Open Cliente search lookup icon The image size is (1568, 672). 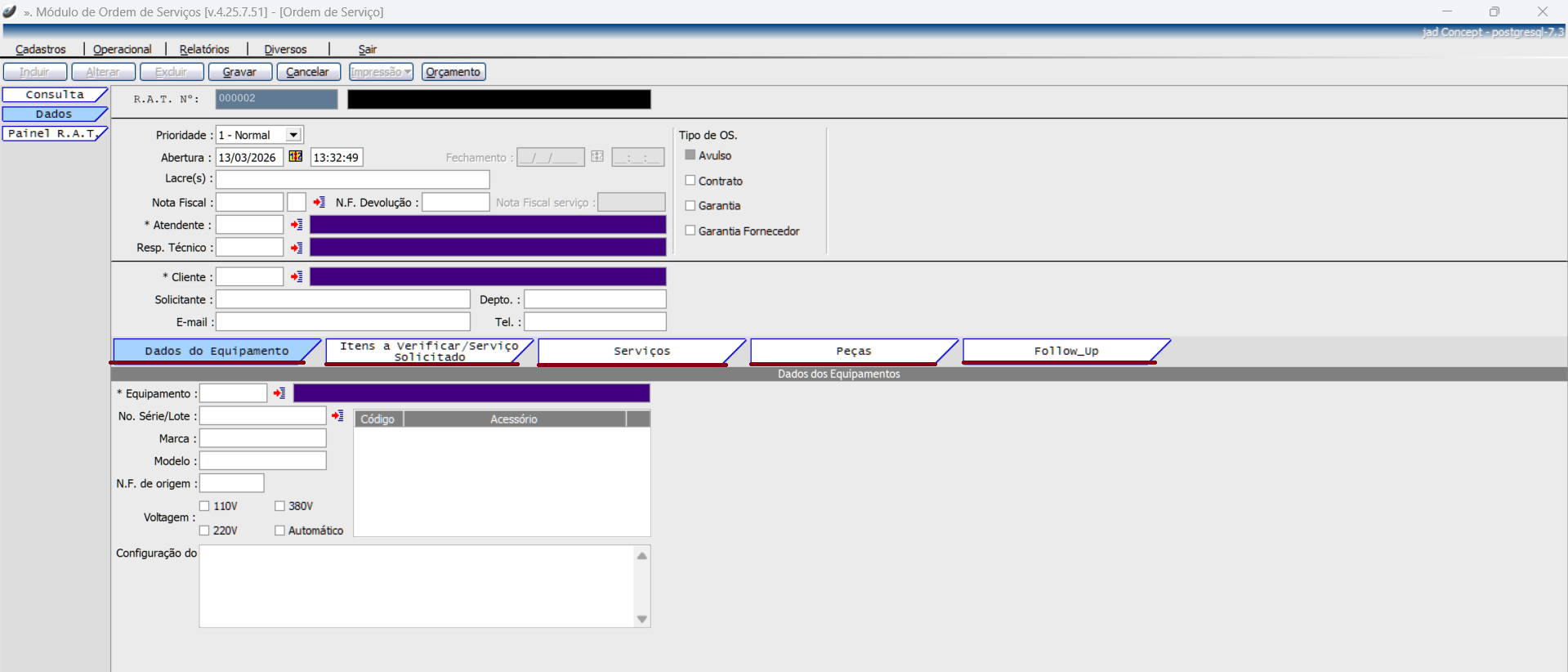tap(297, 277)
